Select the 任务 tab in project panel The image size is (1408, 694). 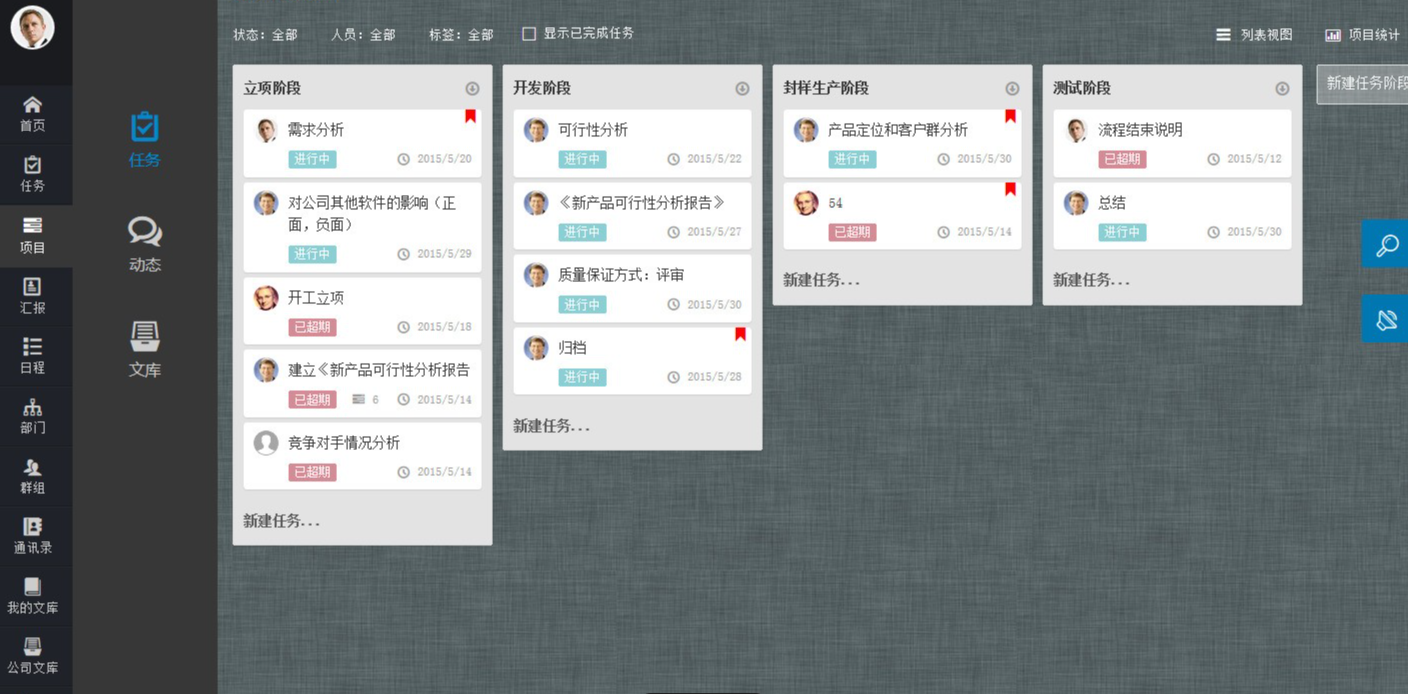click(x=144, y=139)
